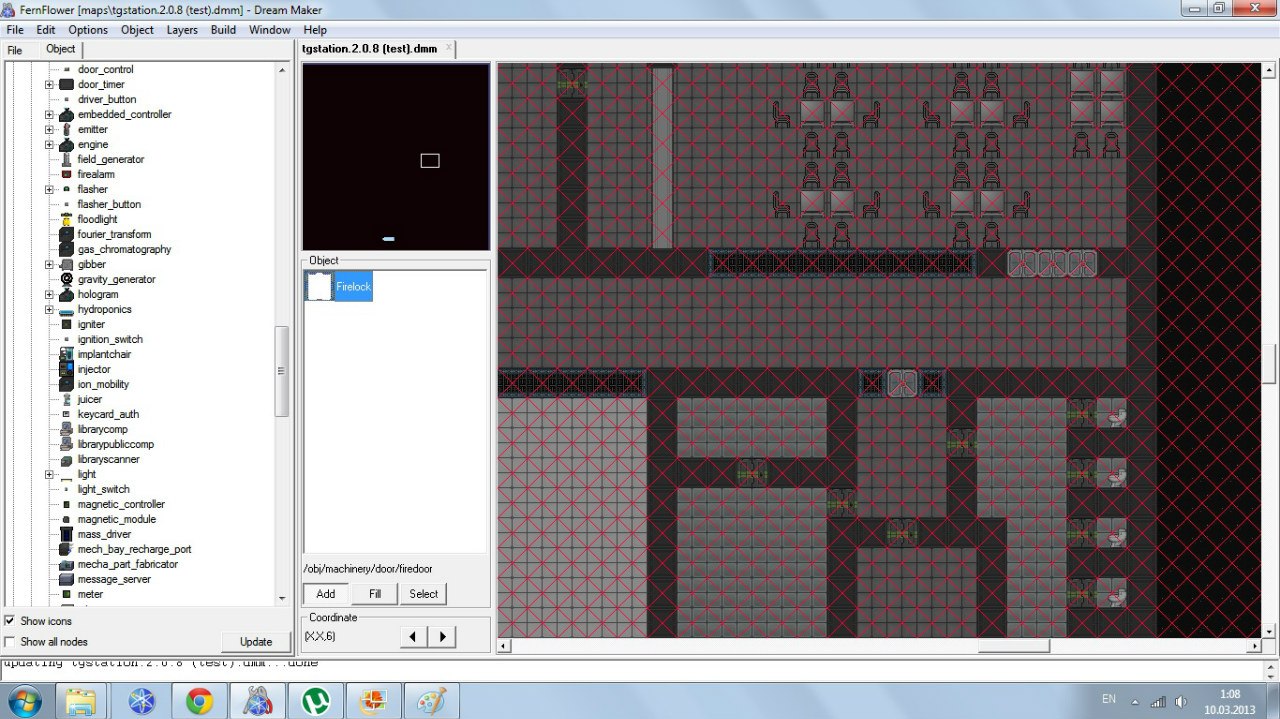Click the Update button
This screenshot has height=719, width=1280.
(256, 642)
